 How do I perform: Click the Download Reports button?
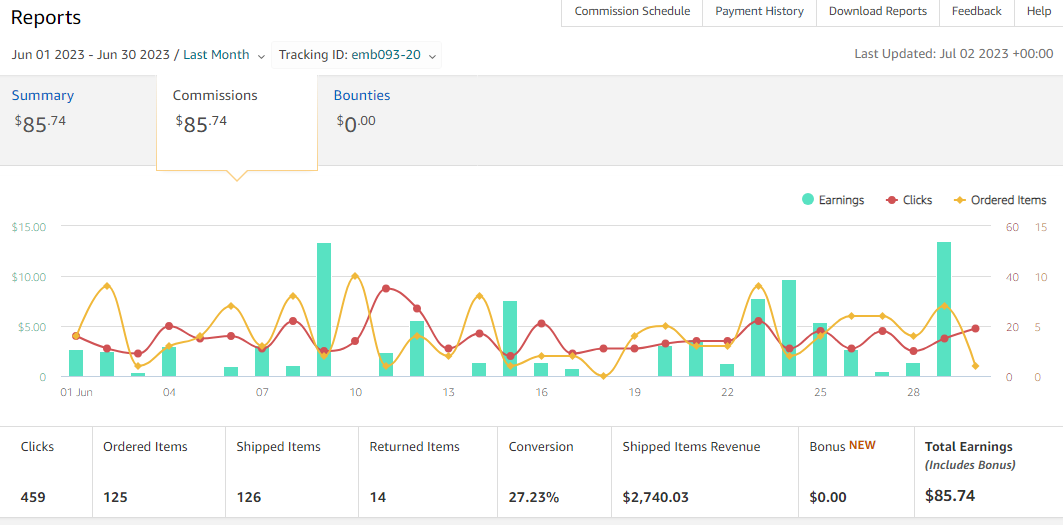pyautogui.click(x=878, y=12)
